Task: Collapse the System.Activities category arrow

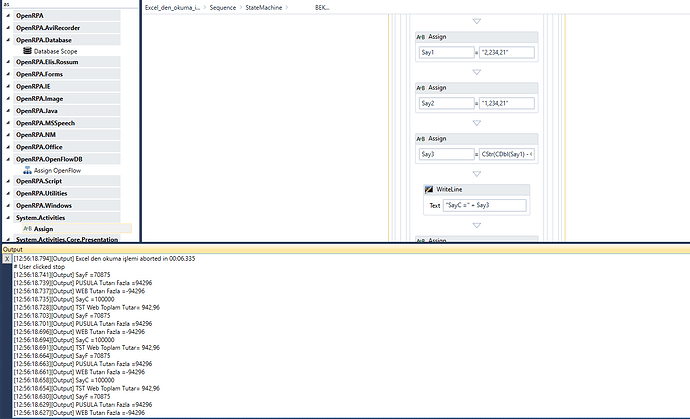Action: point(8,217)
